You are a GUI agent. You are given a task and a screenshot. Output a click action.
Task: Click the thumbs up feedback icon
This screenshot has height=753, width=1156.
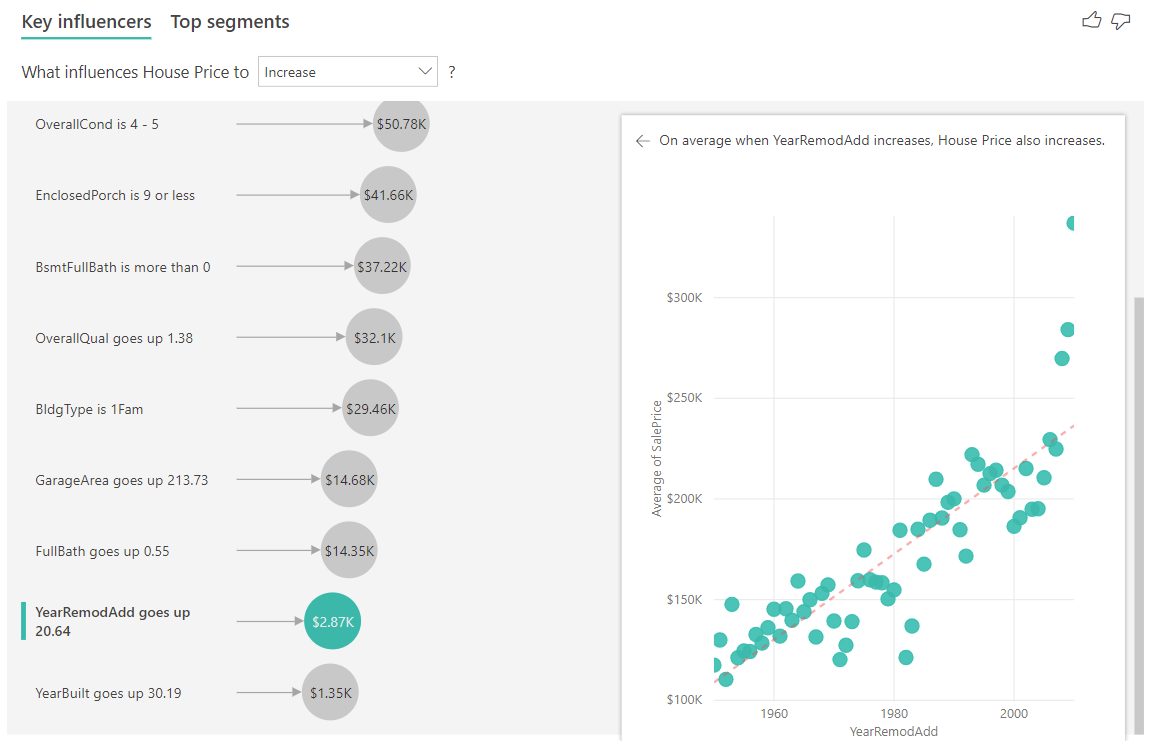coord(1092,20)
